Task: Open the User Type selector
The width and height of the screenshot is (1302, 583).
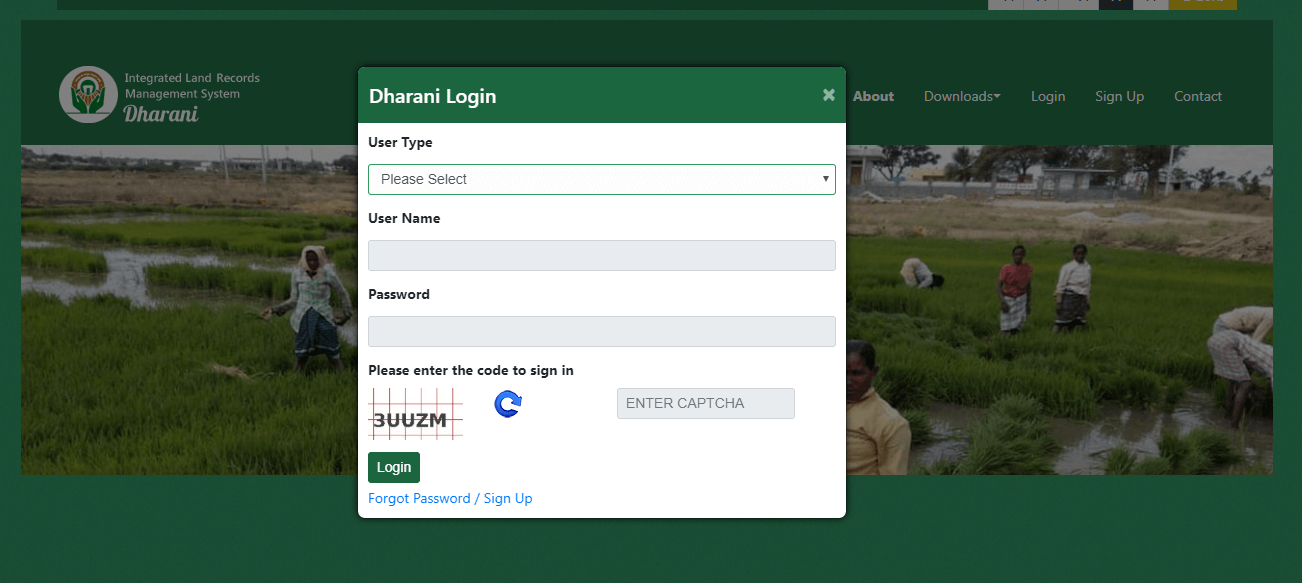Action: click(x=602, y=179)
